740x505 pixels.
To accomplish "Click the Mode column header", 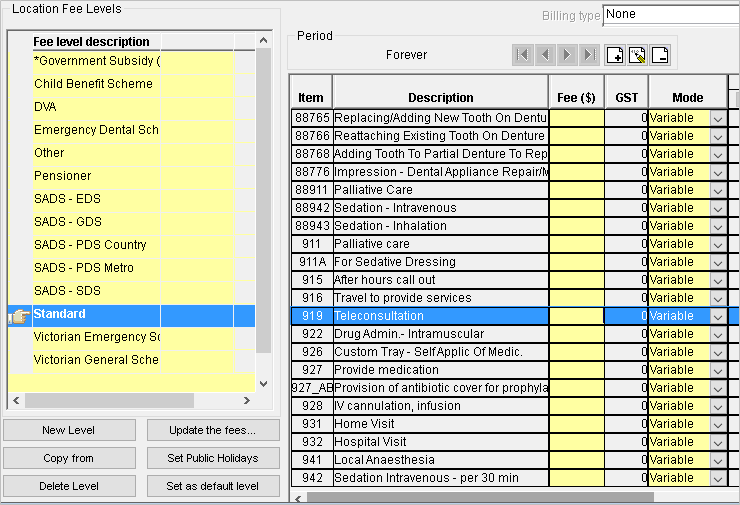I will [x=688, y=92].
